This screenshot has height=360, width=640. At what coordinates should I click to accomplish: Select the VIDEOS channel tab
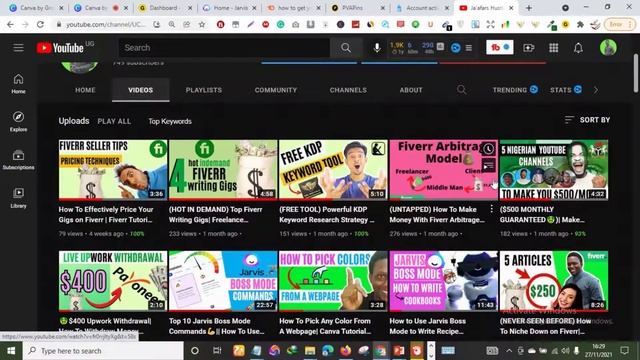tap(141, 90)
